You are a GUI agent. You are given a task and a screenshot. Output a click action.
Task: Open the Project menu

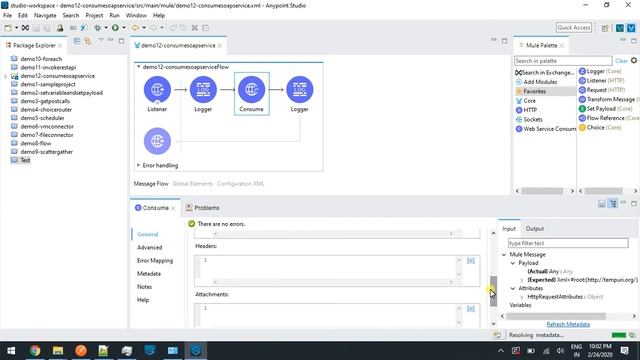pos(94,16)
